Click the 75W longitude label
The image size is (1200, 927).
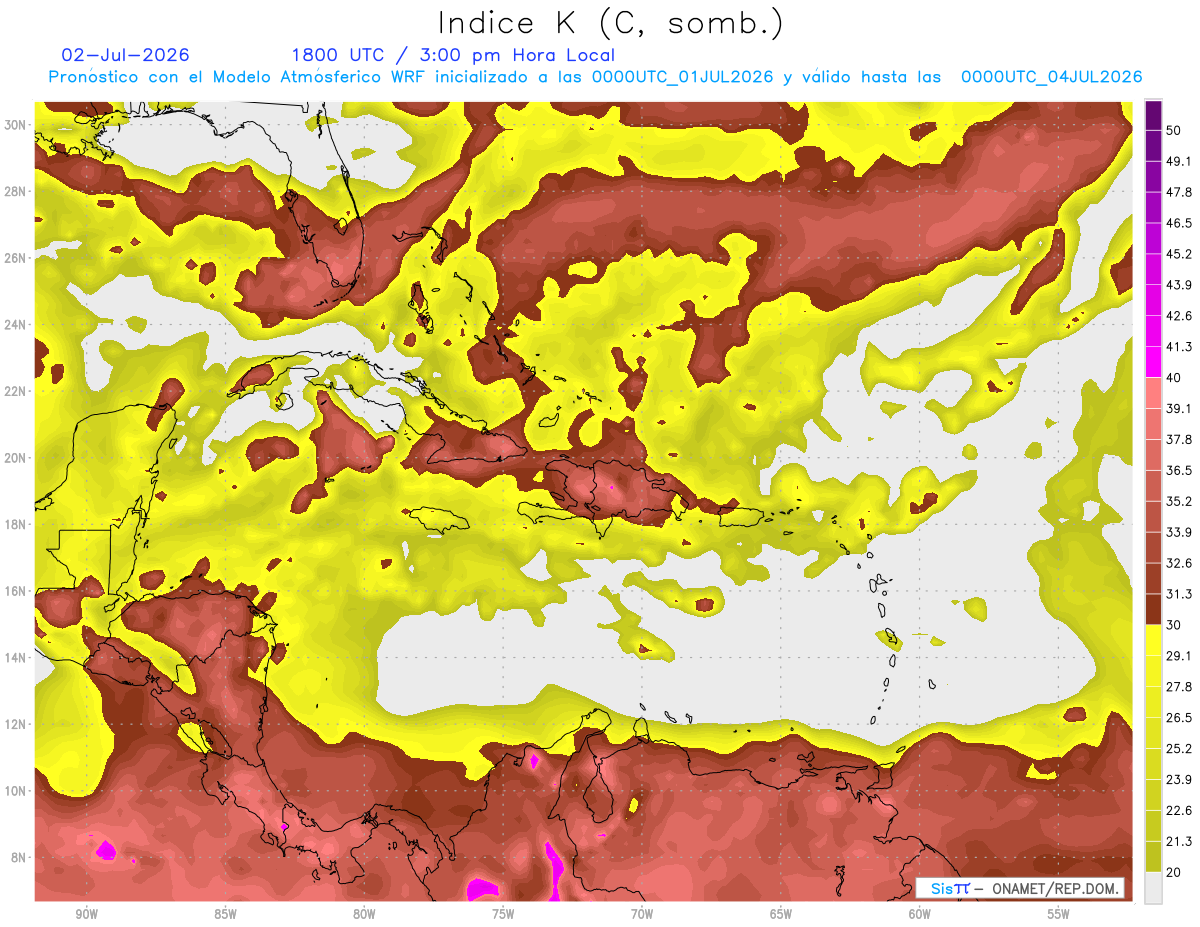point(503,914)
